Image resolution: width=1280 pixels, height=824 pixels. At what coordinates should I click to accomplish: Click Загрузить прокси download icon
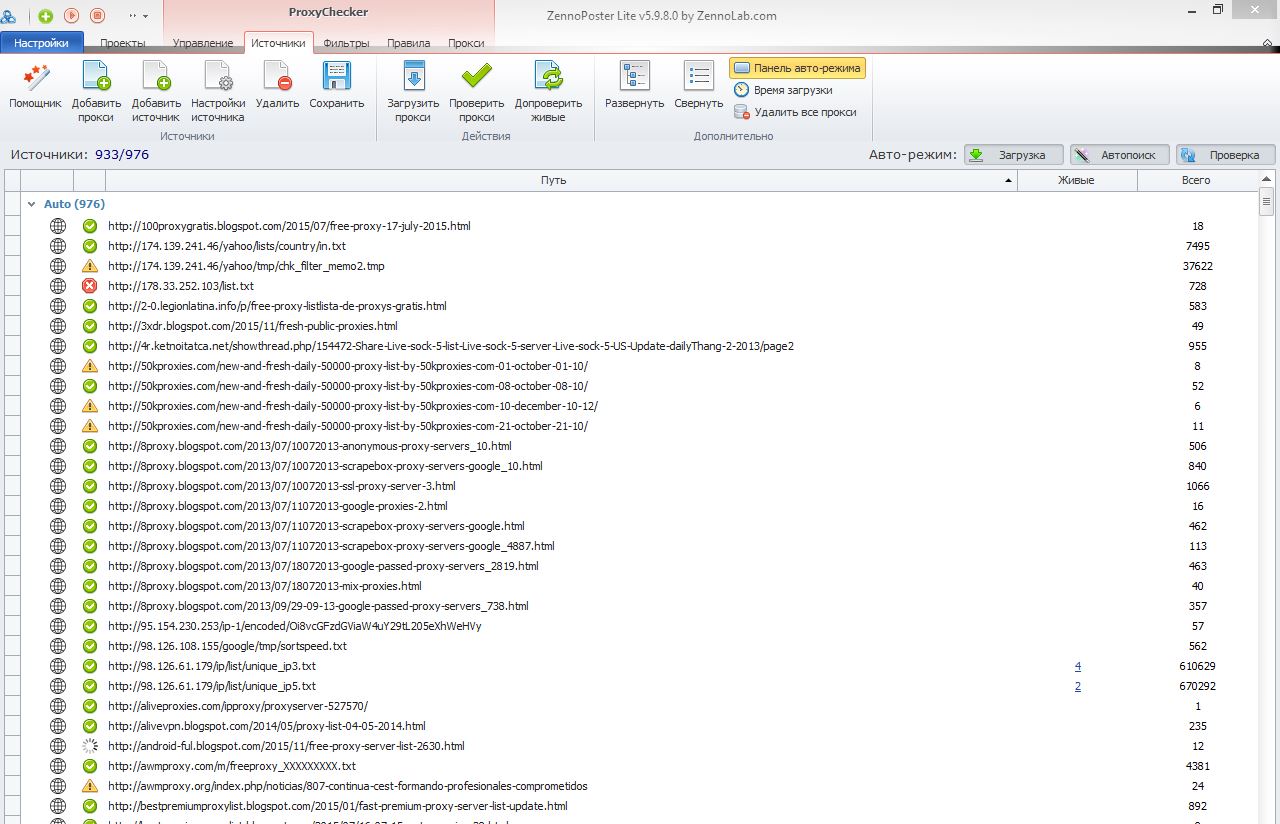coord(413,92)
